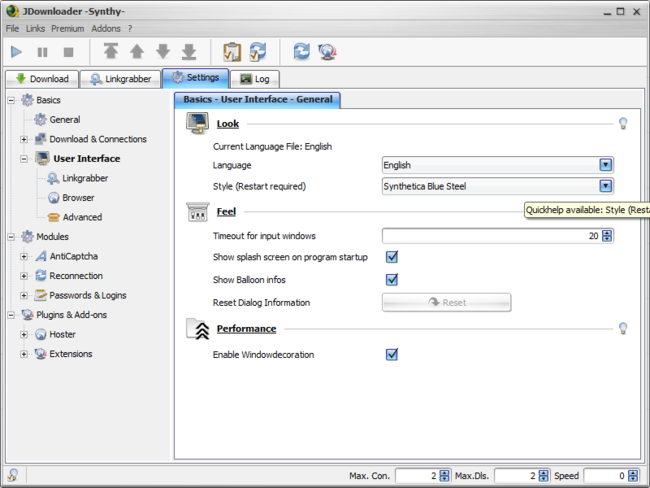Toggle the clipboard observation icon
The width and height of the screenshot is (650, 488).
(x=232, y=52)
